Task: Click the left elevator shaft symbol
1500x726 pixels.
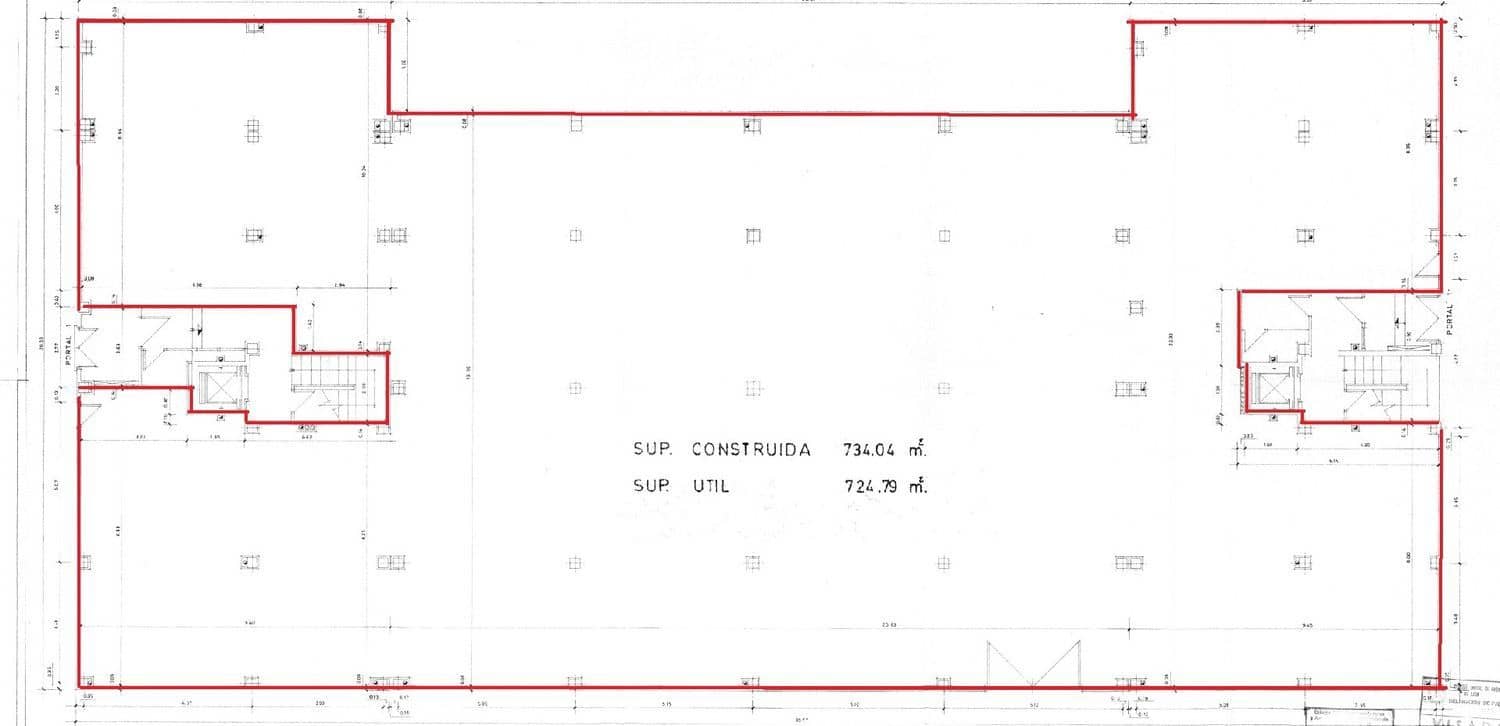Action: tap(219, 385)
